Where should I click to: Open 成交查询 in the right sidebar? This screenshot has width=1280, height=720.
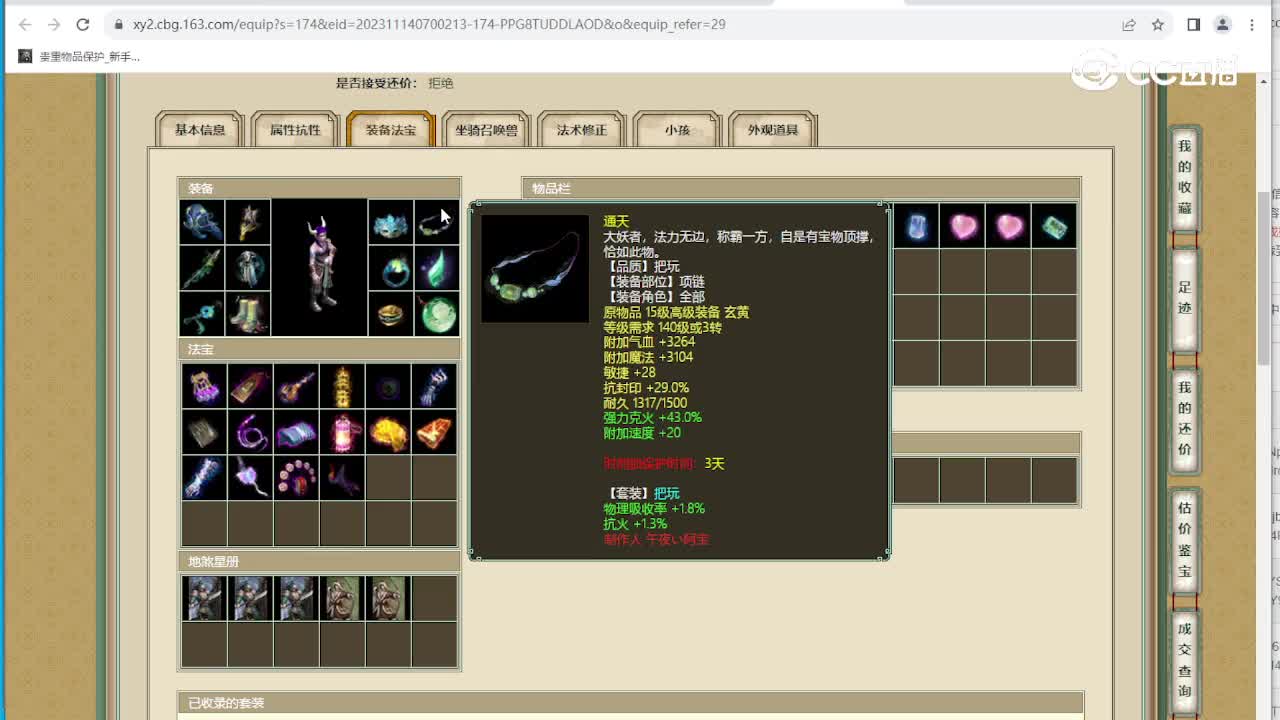click(x=1185, y=660)
